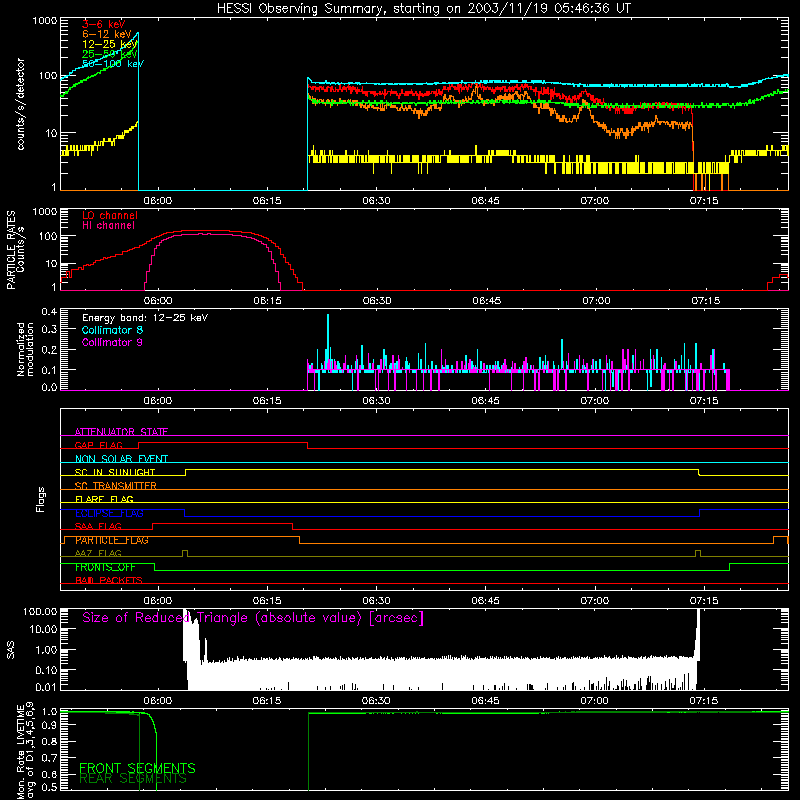Select the 3-6 keV legend entry
Screen dimensions: 800x800
(x=103, y=24)
